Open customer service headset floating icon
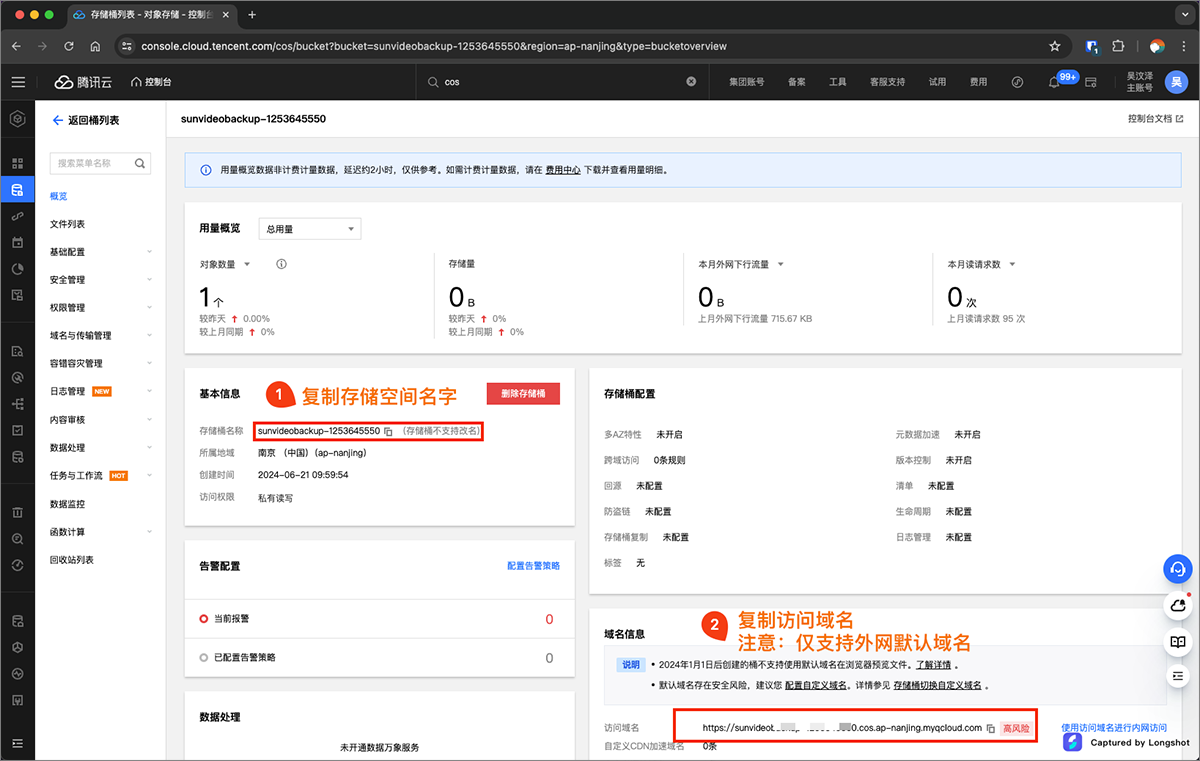The width and height of the screenshot is (1200, 761). 1178,569
